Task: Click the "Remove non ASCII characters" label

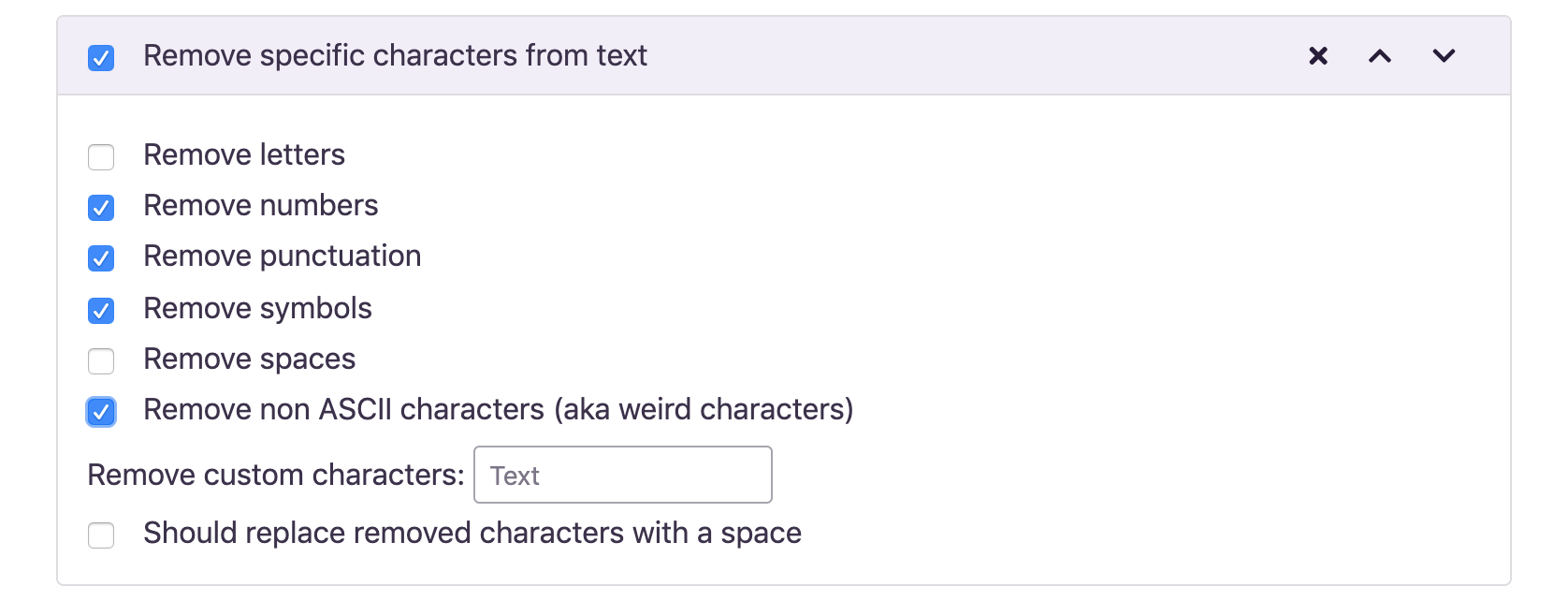Action: tap(498, 409)
